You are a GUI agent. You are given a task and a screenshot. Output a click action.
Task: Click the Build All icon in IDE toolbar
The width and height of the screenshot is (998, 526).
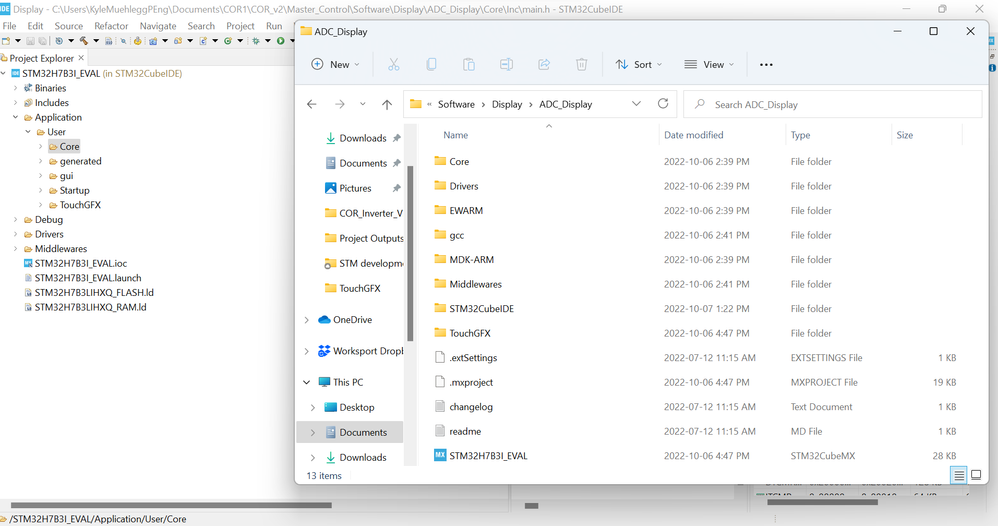[108, 41]
